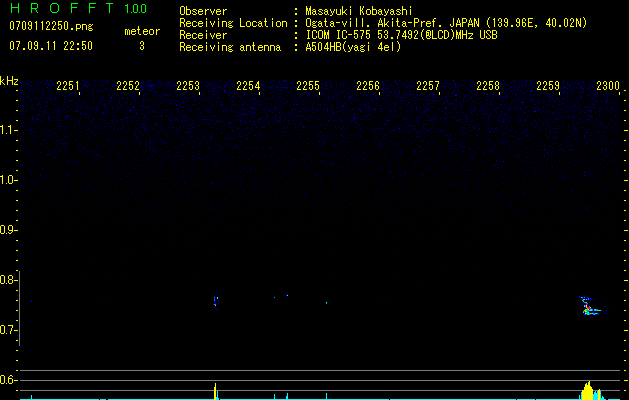Image resolution: width=629 pixels, height=400 pixels.
Task: Click the yellow power spike below 2253 echo
Action: tap(215, 391)
